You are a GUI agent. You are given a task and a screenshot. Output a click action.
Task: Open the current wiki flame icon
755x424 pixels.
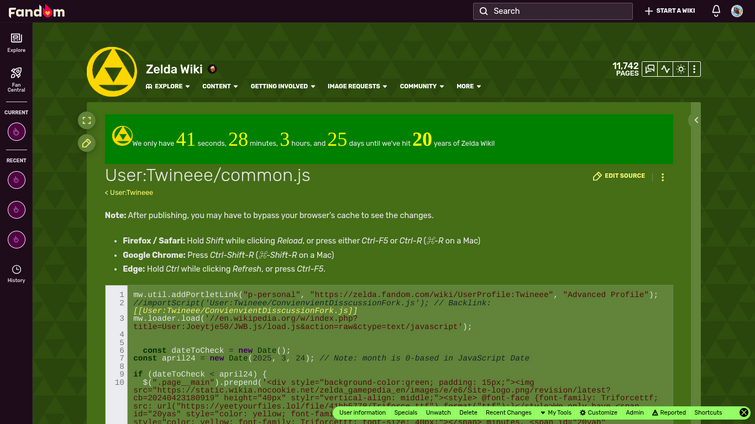[x=16, y=132]
